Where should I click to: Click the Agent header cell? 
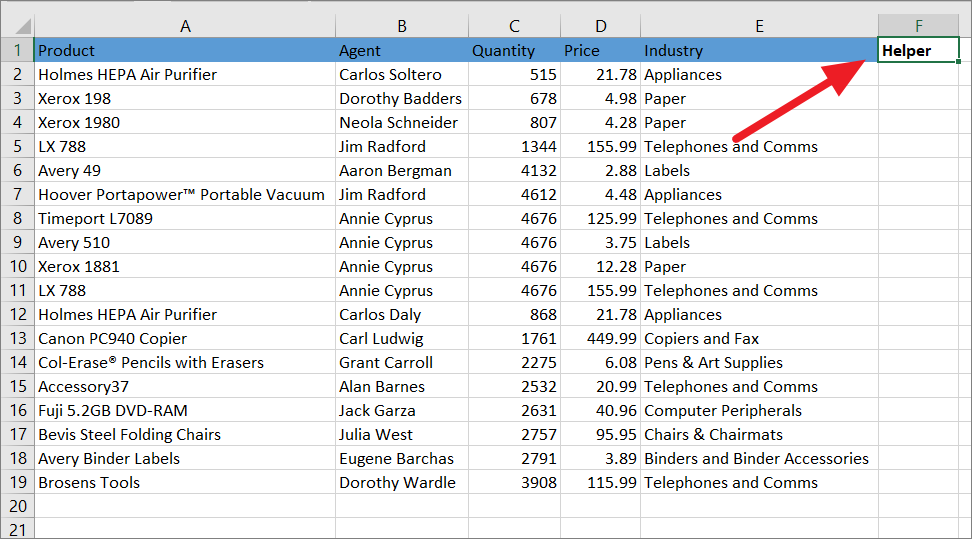coord(402,50)
